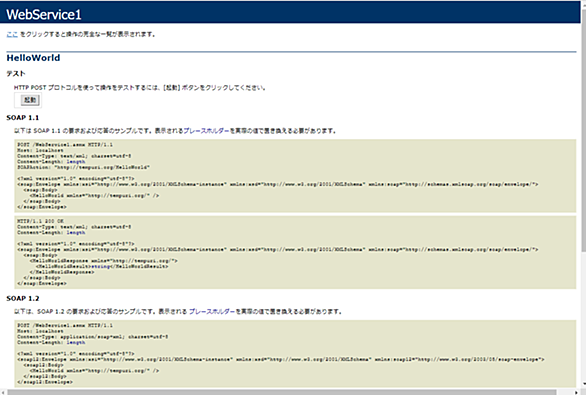
Task: Open the ここ link listing all operations
Action: (x=12, y=34)
